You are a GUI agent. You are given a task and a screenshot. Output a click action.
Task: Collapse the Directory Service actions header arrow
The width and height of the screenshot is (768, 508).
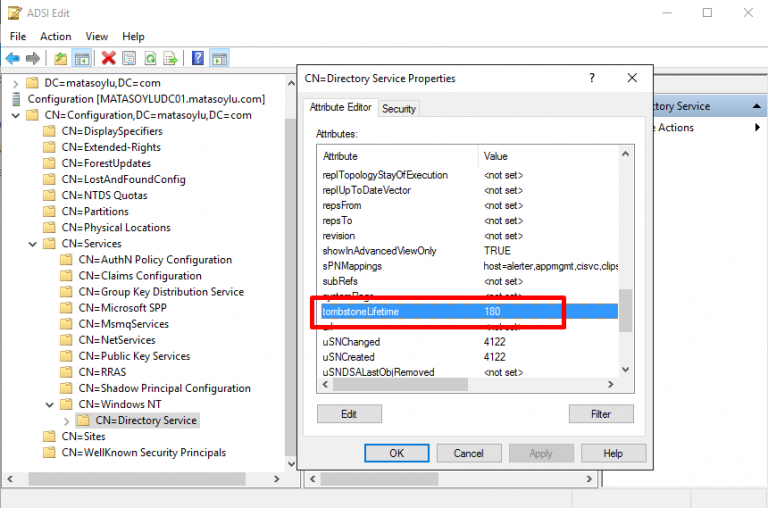tap(757, 106)
